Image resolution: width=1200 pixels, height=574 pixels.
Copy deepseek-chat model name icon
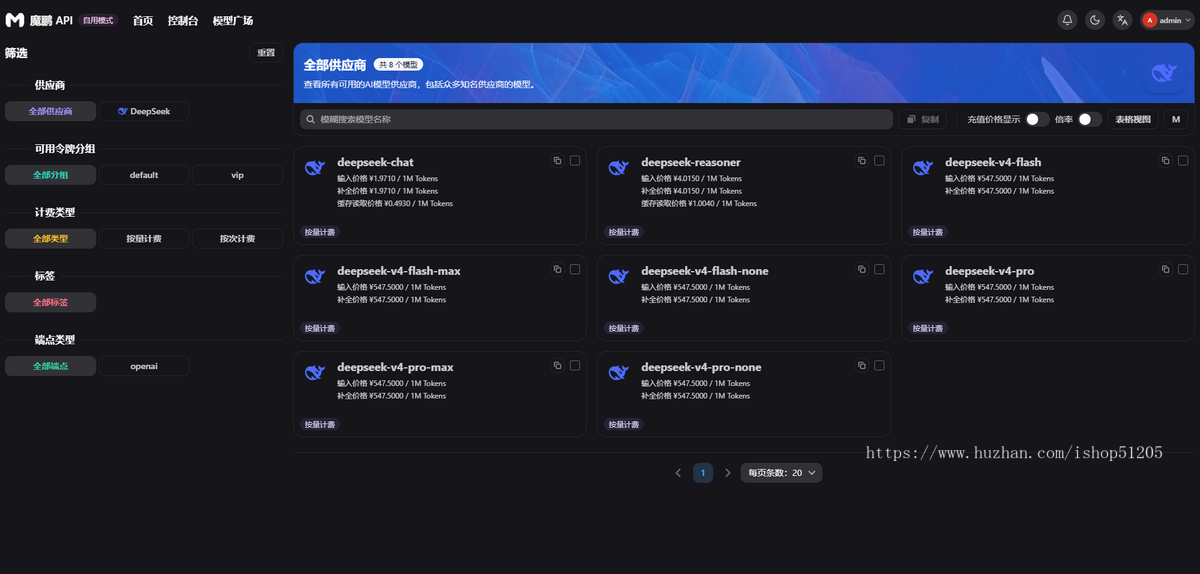pos(558,161)
